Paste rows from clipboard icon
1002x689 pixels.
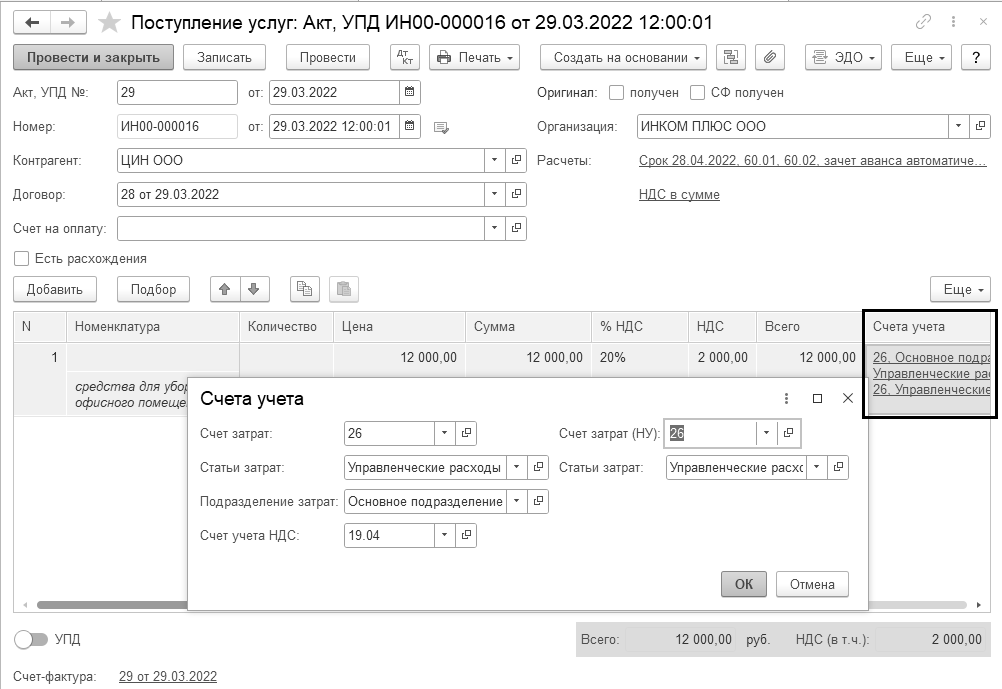click(x=344, y=289)
